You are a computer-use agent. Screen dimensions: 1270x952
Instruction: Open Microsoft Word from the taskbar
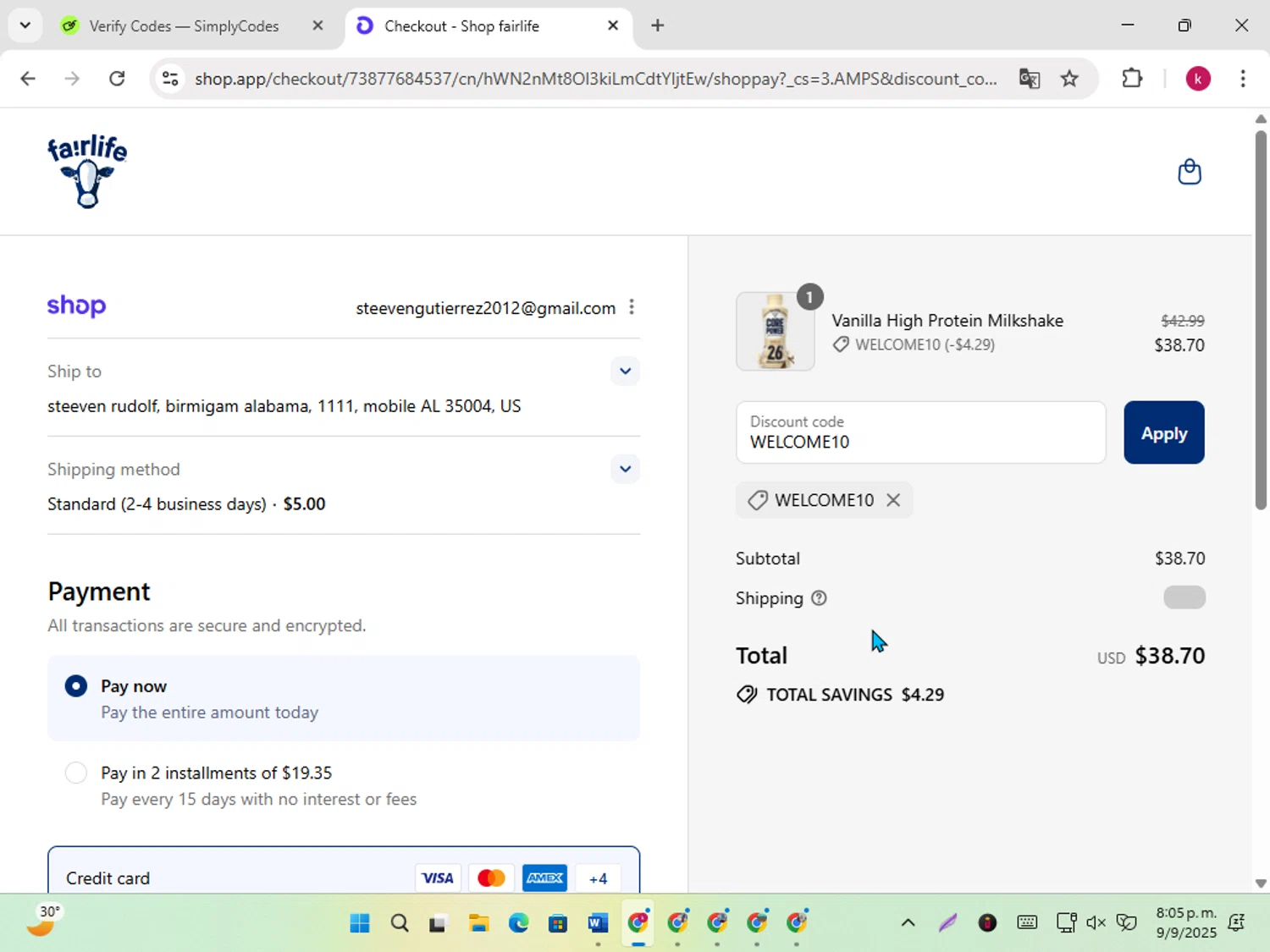click(x=598, y=923)
